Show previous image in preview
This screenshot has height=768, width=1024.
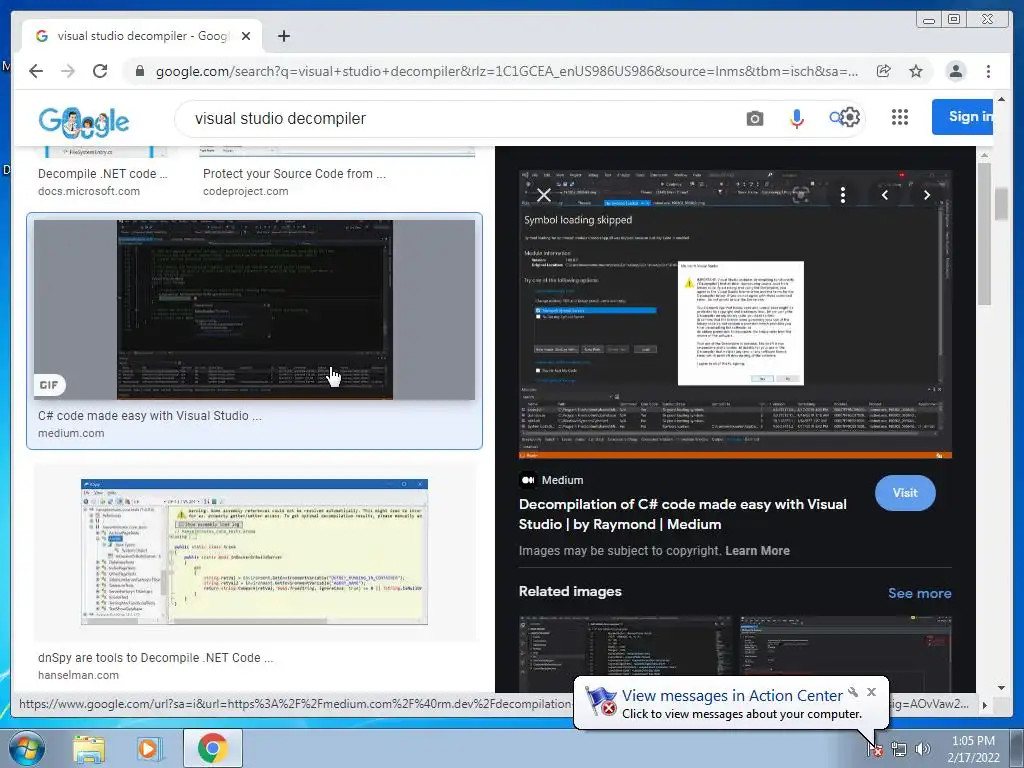coord(885,195)
